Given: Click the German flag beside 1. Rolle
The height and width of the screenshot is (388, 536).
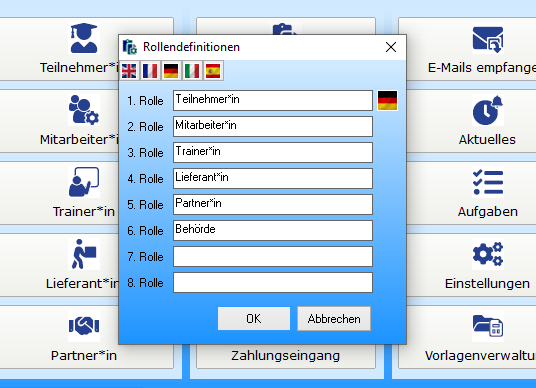Looking at the screenshot, I should click(x=387, y=101).
